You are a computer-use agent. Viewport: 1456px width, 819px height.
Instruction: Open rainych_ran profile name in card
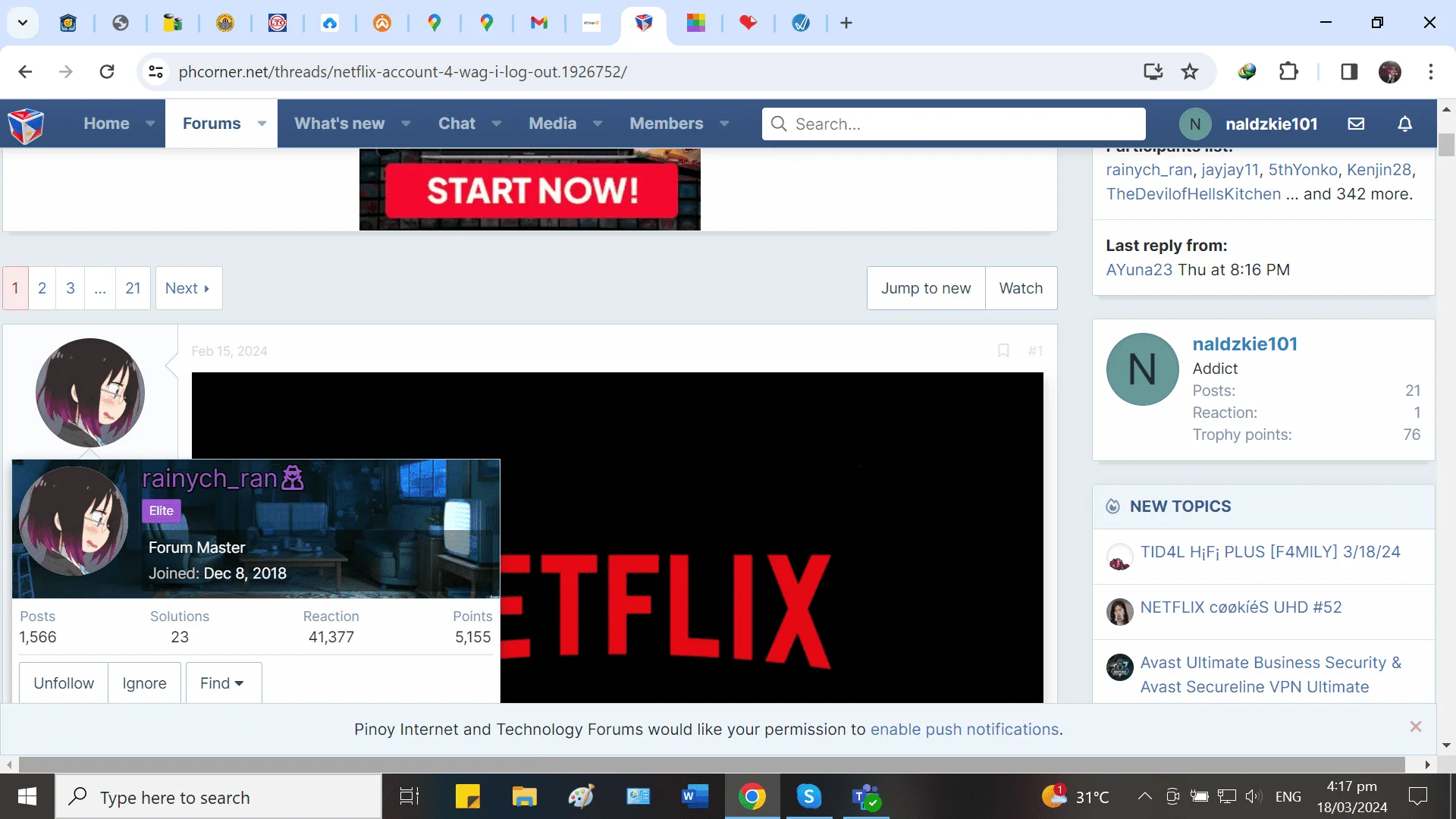(x=209, y=479)
